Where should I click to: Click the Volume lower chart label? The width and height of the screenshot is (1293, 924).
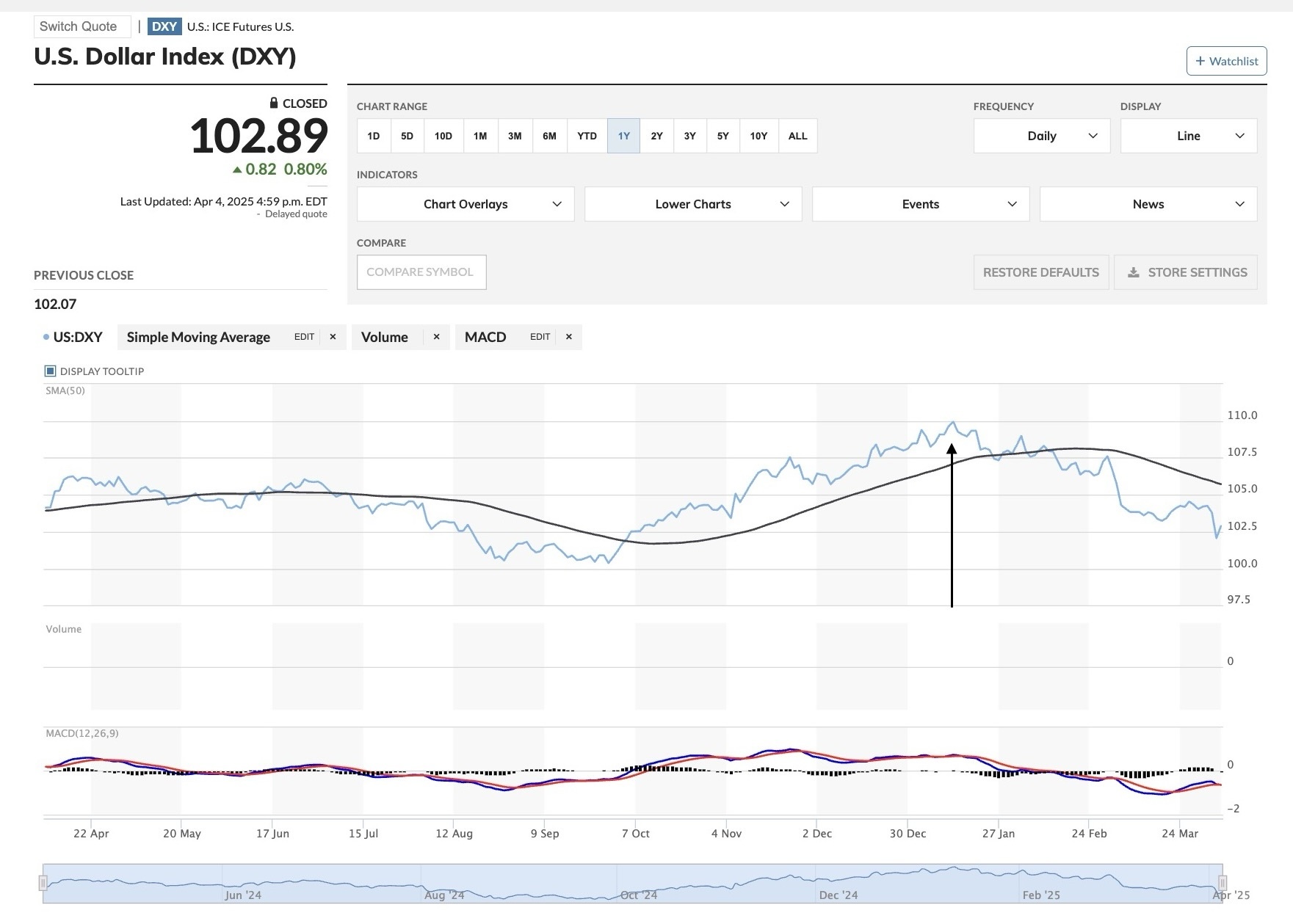click(x=64, y=629)
